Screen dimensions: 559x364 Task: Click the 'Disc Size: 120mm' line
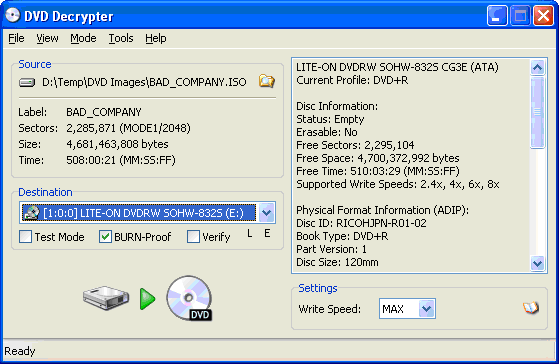pyautogui.click(x=337, y=262)
